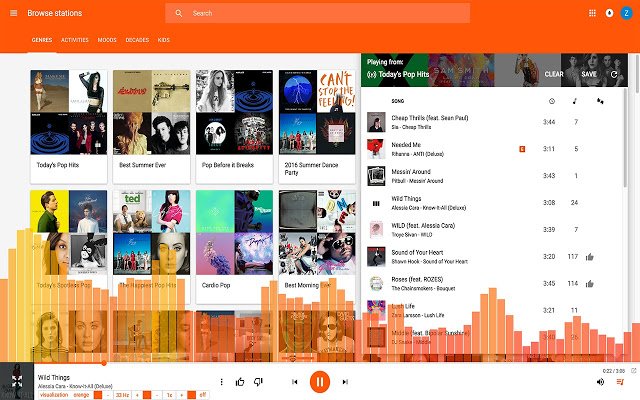
Task: Skip to the next track
Action: (x=345, y=382)
